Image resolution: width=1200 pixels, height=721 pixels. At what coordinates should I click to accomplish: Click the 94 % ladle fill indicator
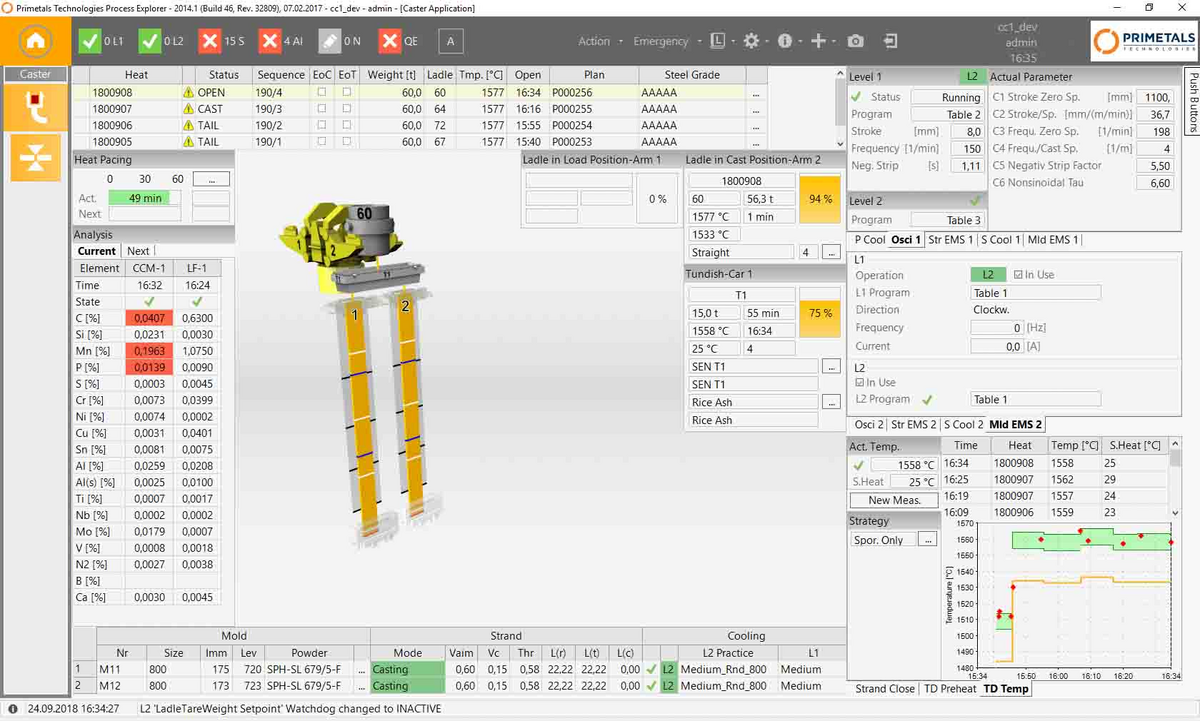click(x=820, y=199)
